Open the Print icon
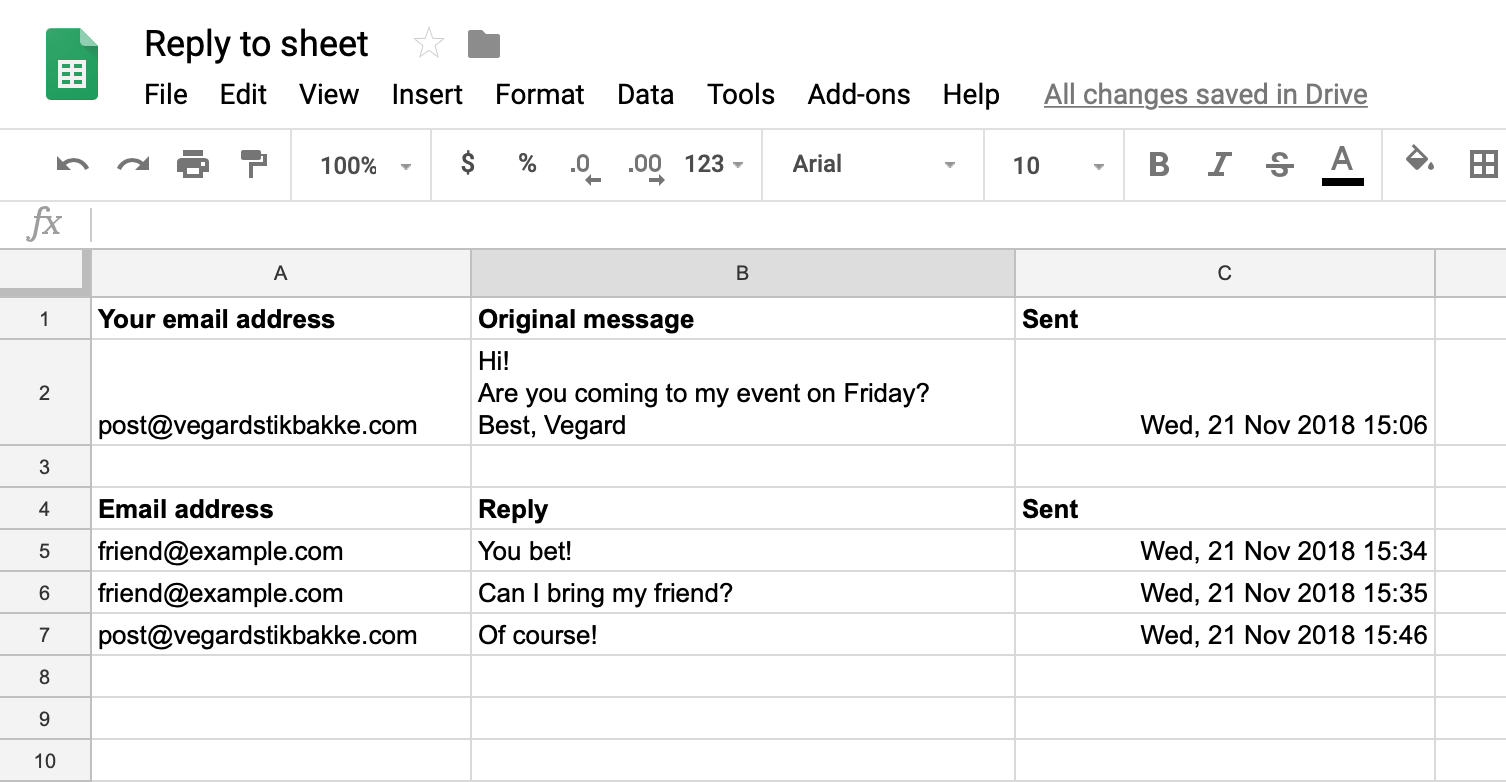 pyautogui.click(x=193, y=165)
